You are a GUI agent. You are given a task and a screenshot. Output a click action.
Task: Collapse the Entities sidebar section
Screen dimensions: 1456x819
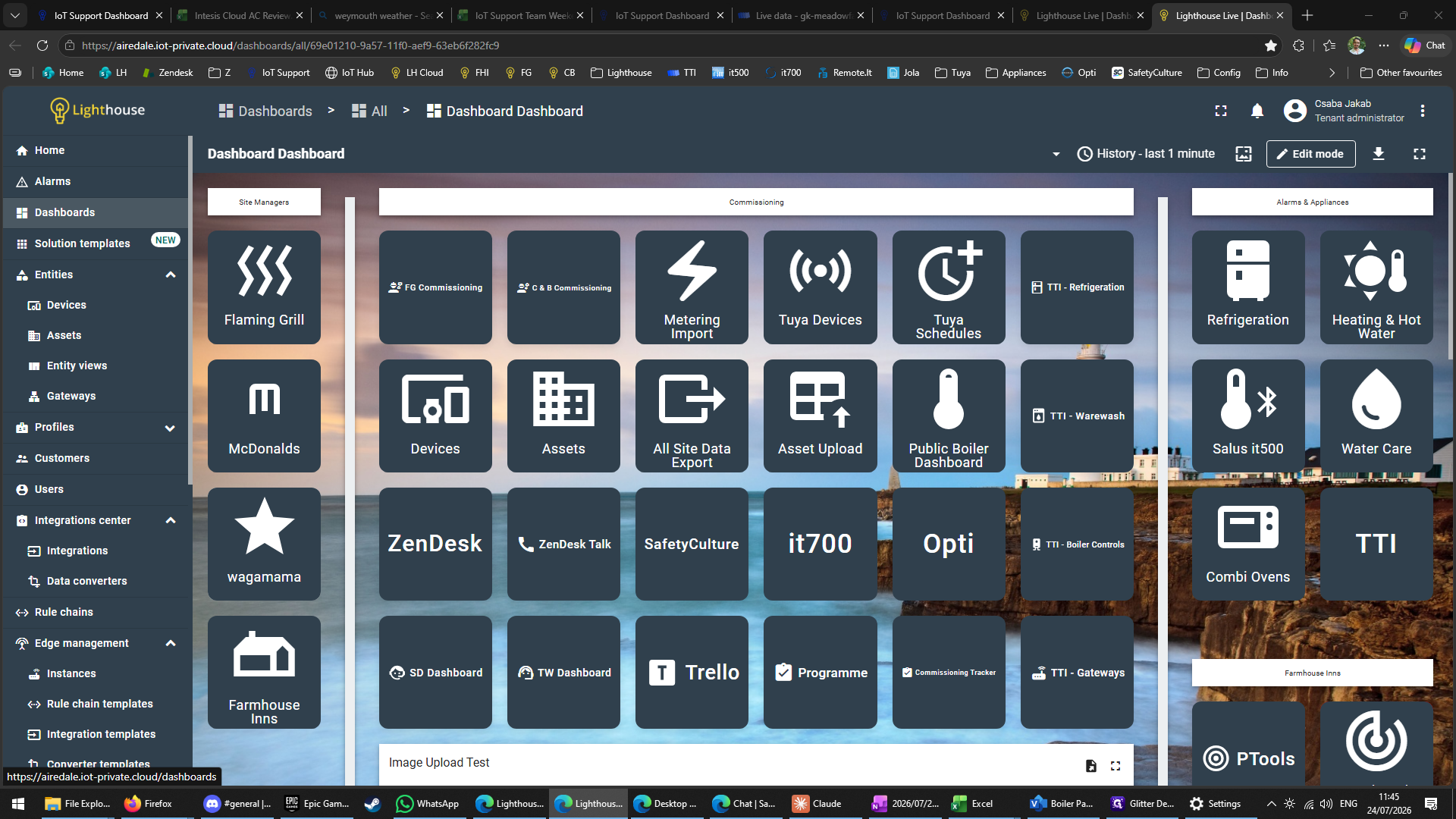tap(171, 275)
